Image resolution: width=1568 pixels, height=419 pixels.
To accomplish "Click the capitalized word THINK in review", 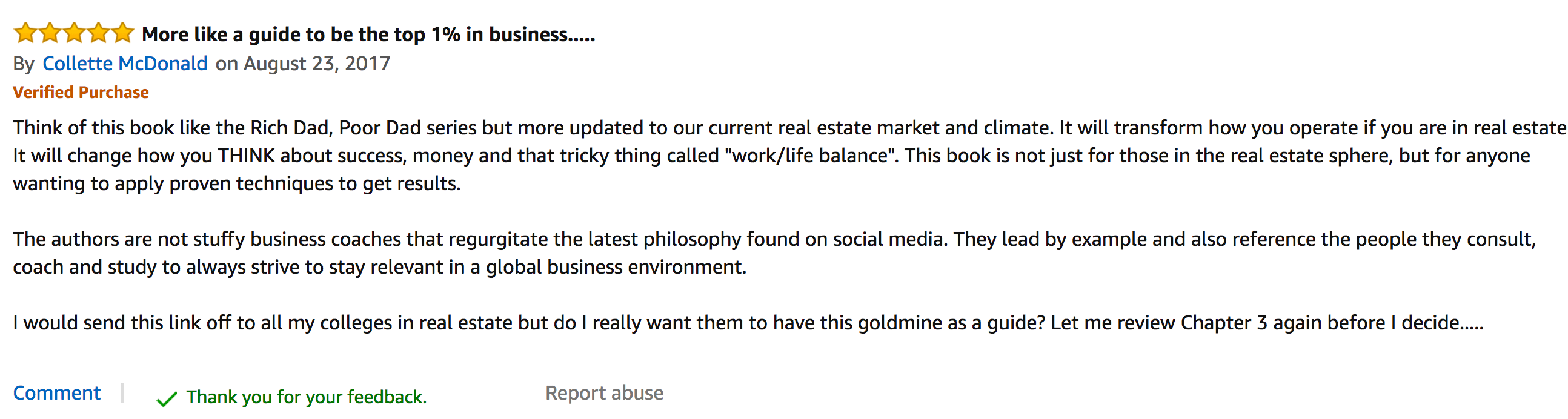I will pyautogui.click(x=247, y=156).
